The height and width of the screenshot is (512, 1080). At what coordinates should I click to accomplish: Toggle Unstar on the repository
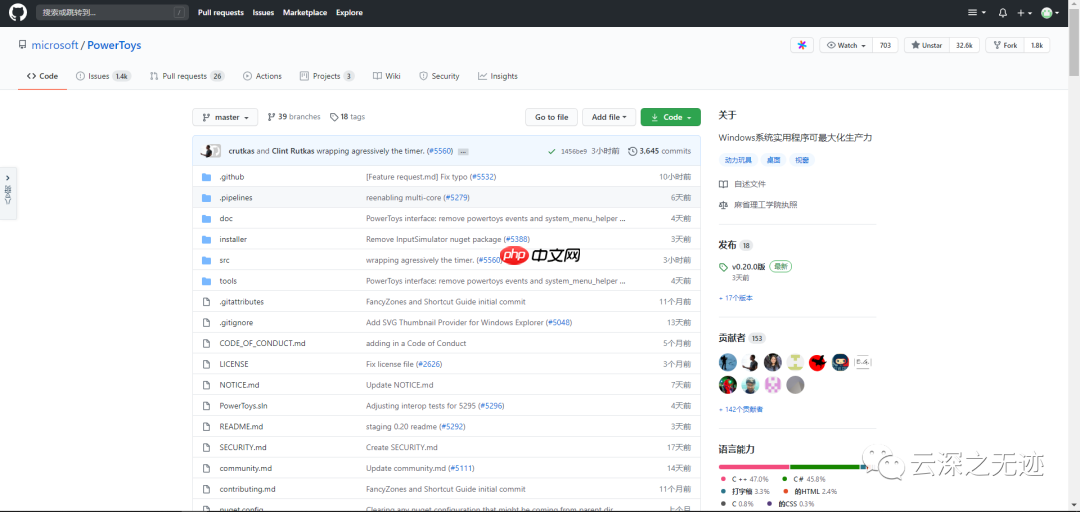927,45
